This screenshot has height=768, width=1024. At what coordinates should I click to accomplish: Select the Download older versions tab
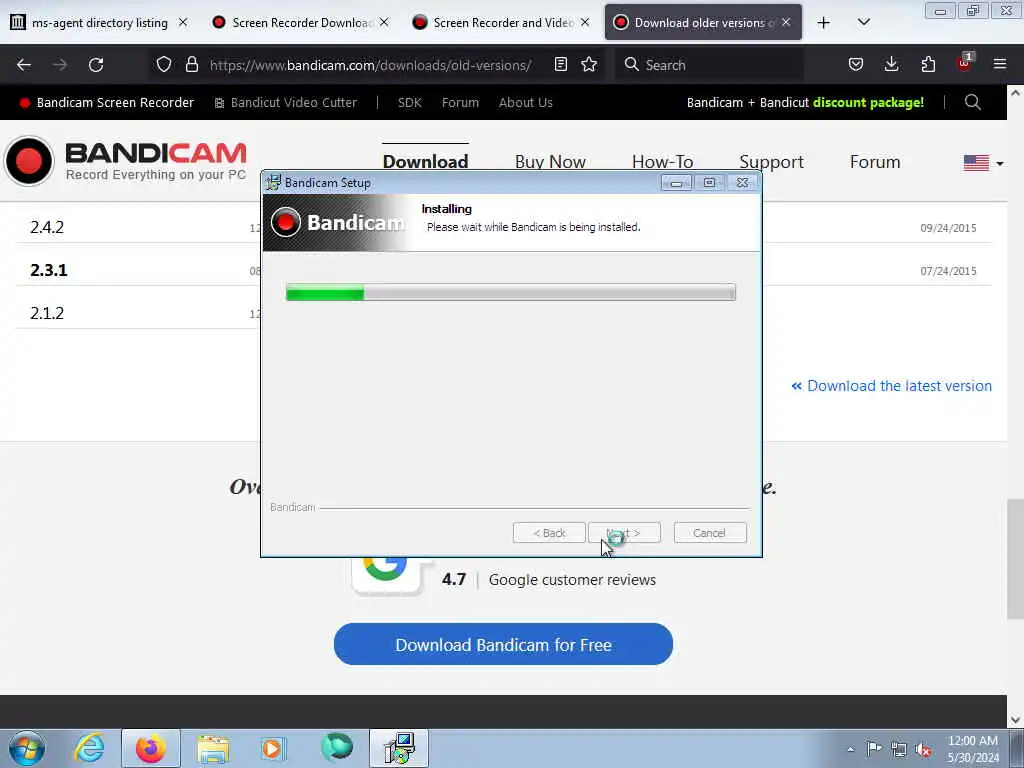(703, 23)
